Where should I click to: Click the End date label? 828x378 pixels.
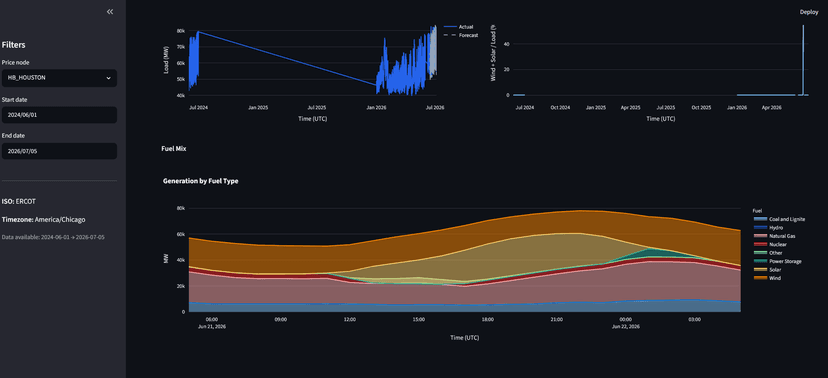(x=13, y=136)
